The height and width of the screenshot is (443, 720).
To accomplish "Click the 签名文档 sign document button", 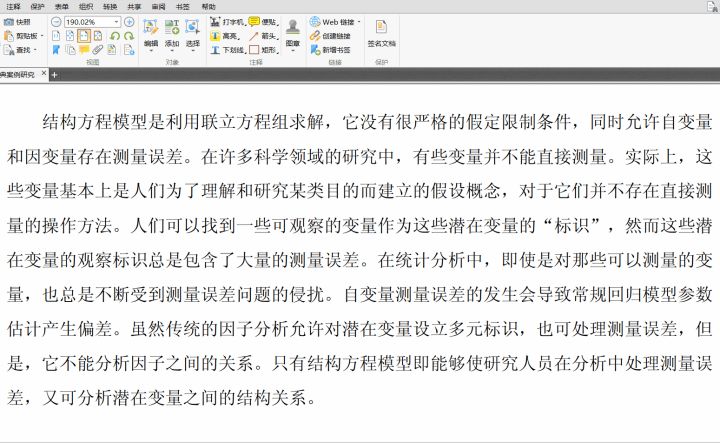I will coord(382,33).
